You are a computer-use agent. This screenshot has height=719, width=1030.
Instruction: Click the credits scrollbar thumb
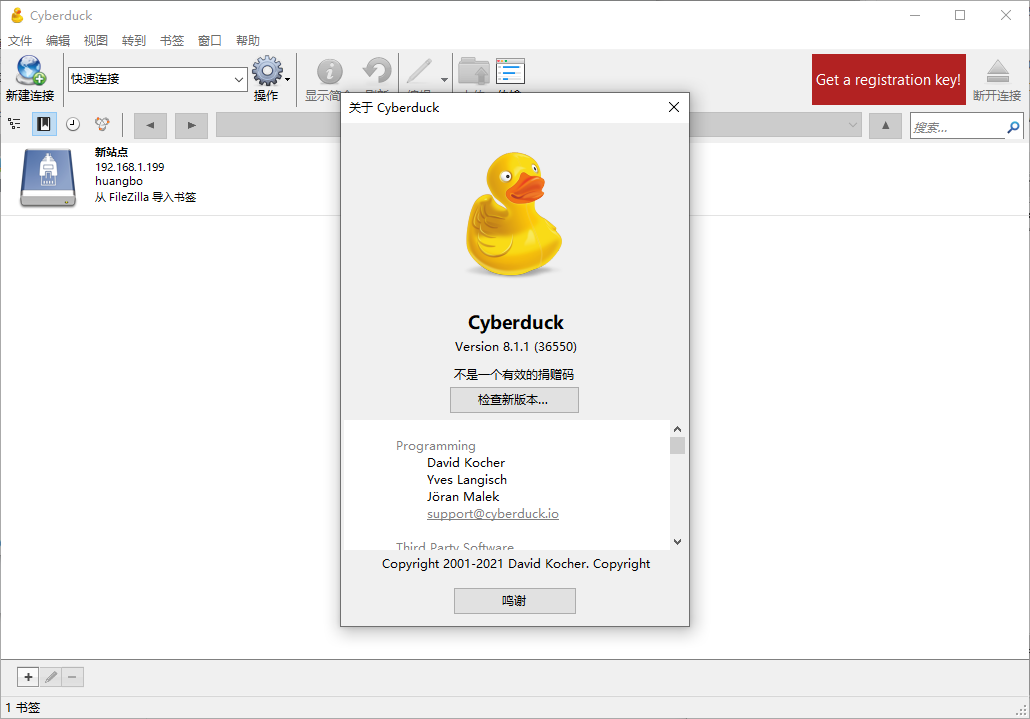click(x=677, y=445)
